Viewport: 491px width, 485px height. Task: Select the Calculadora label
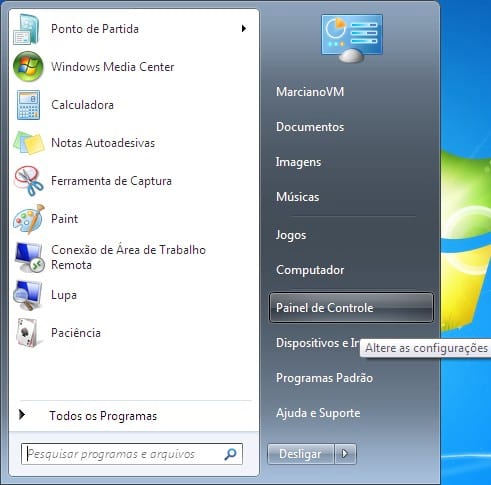click(x=82, y=105)
